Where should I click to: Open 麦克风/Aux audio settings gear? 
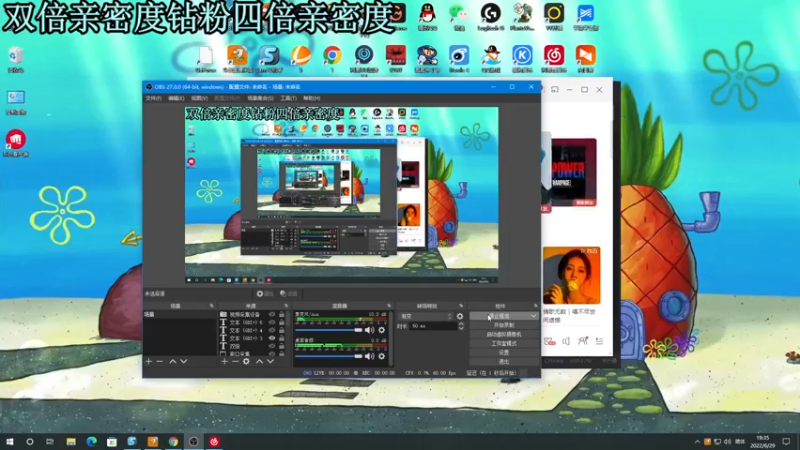pos(382,330)
